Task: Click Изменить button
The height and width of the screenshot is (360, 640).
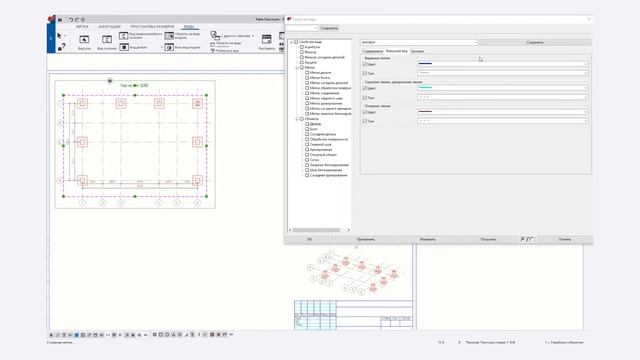Action: (427, 239)
